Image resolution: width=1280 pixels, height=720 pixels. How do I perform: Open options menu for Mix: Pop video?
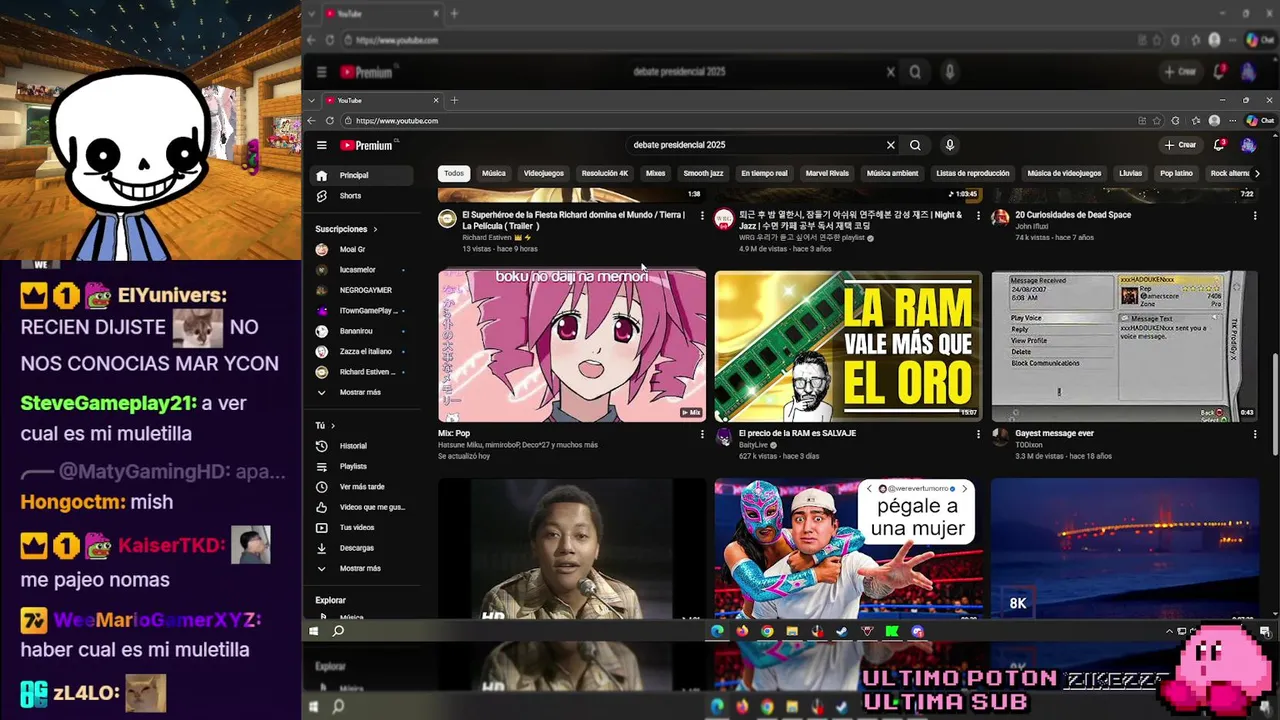pos(702,434)
